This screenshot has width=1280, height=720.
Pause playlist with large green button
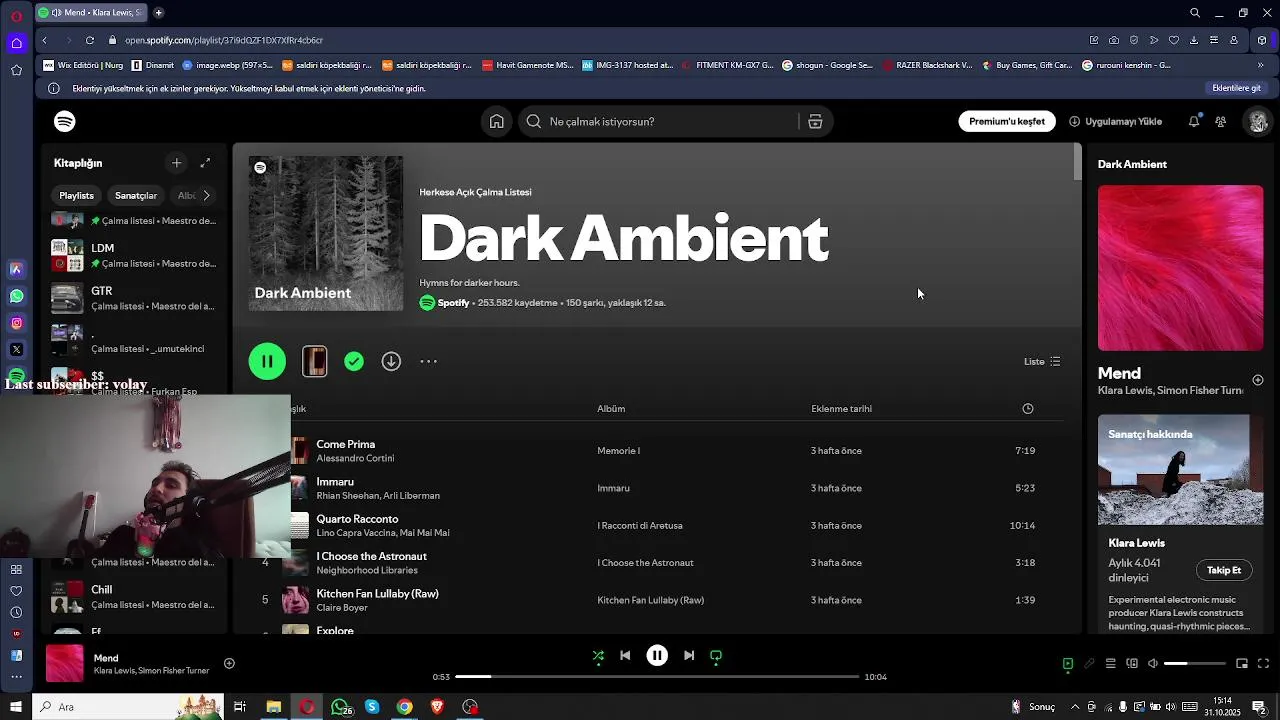pos(267,361)
